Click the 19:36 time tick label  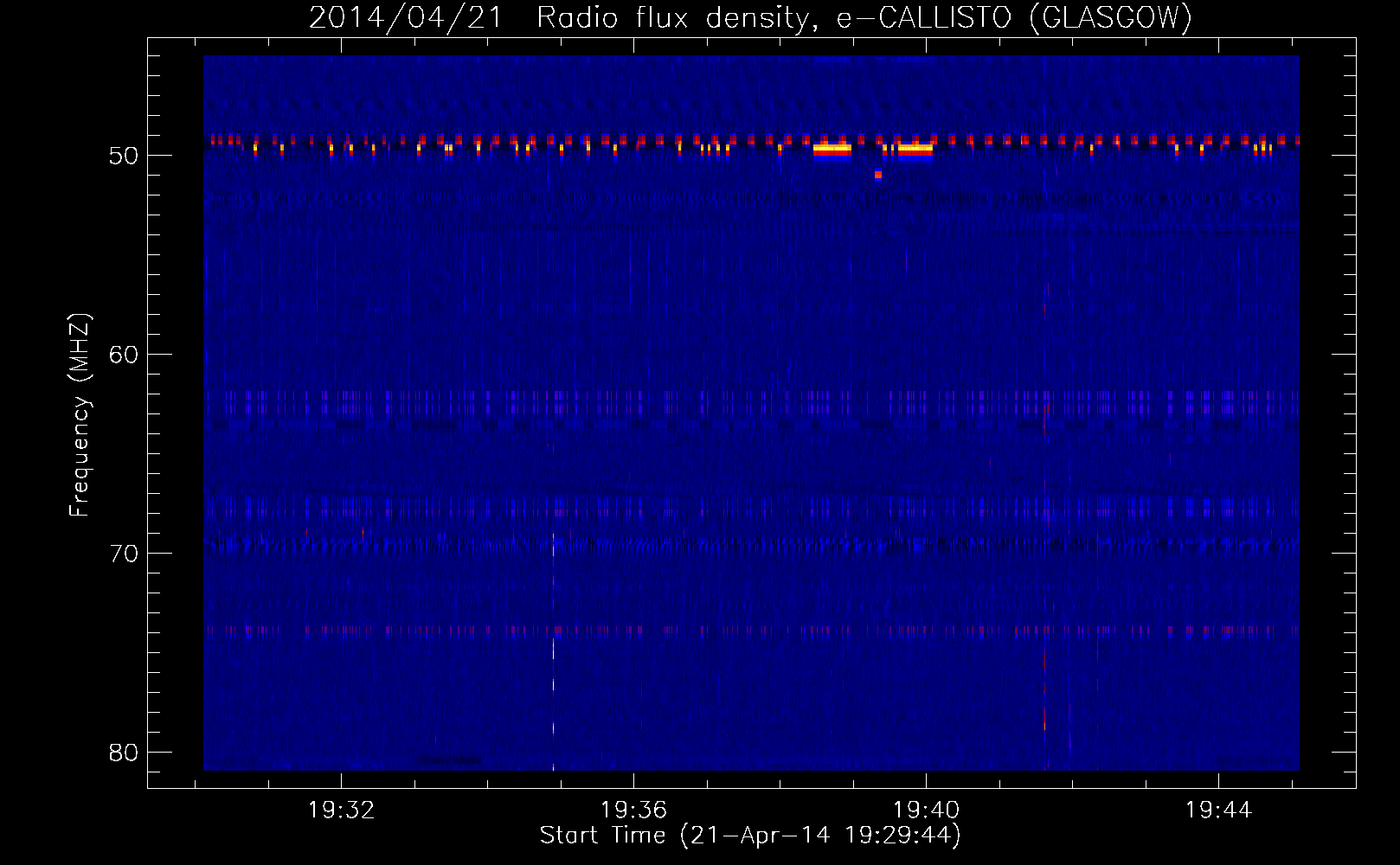click(634, 811)
